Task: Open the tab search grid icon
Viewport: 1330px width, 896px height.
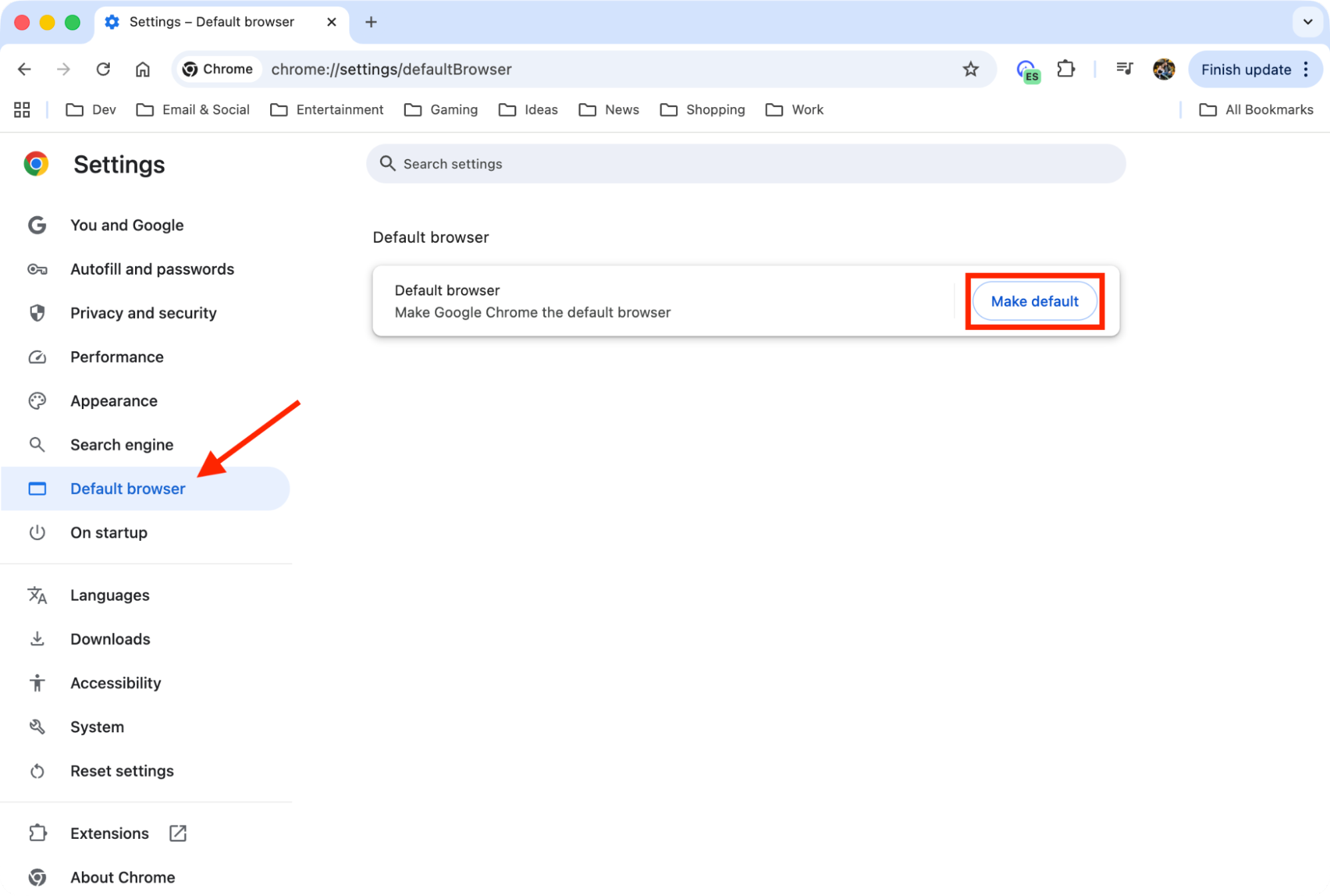Action: coord(21,109)
